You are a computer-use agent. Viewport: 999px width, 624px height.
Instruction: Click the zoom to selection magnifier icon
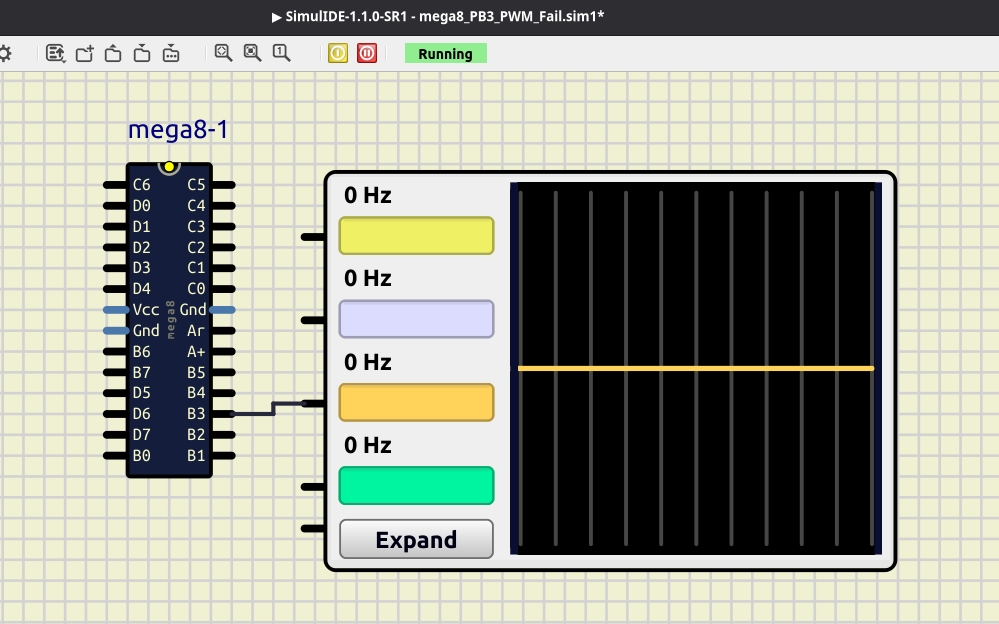coord(253,53)
